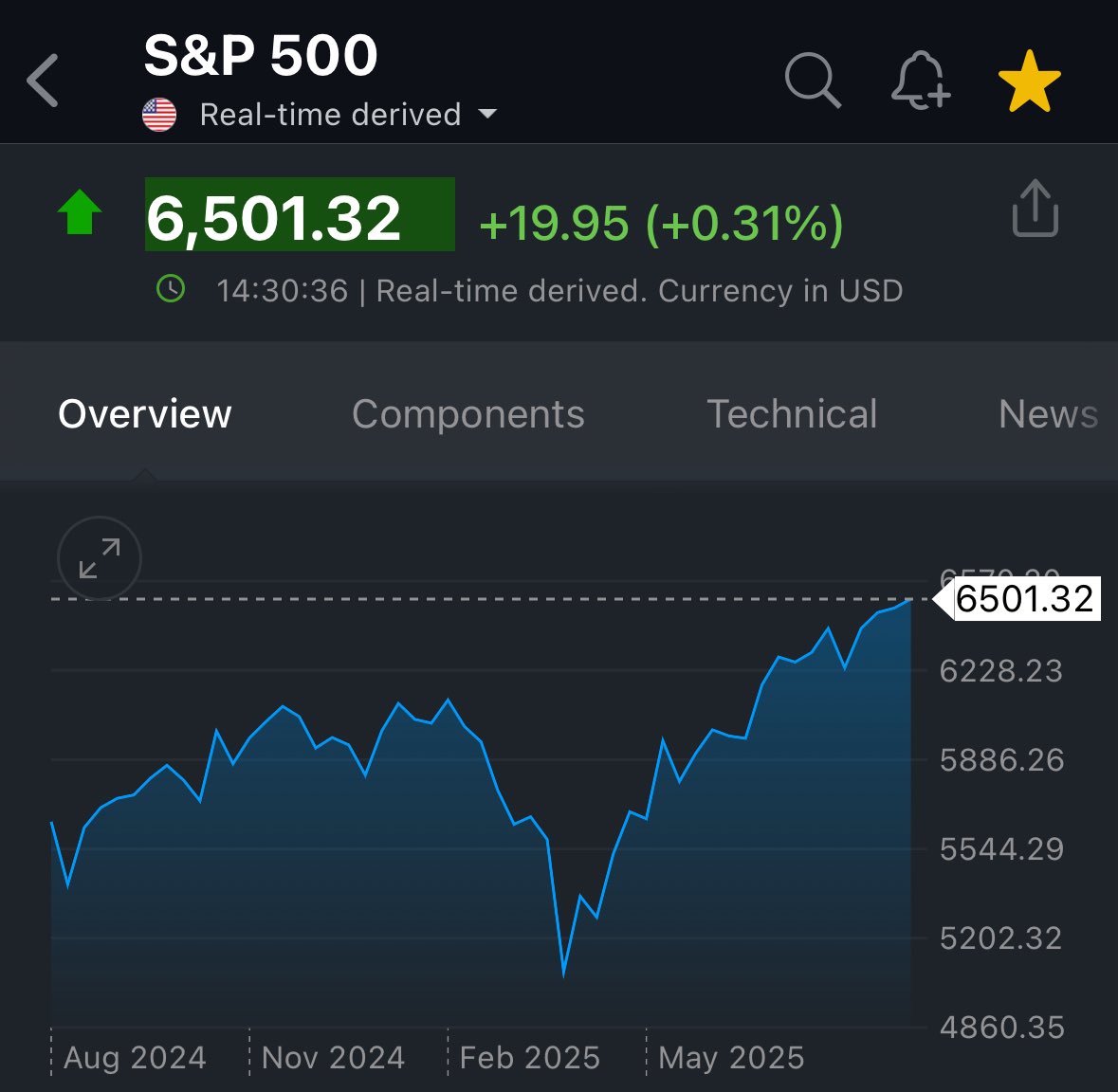Tap the +19.95 (+0.31%) change text
The height and width of the screenshot is (1092, 1118).
click(661, 223)
